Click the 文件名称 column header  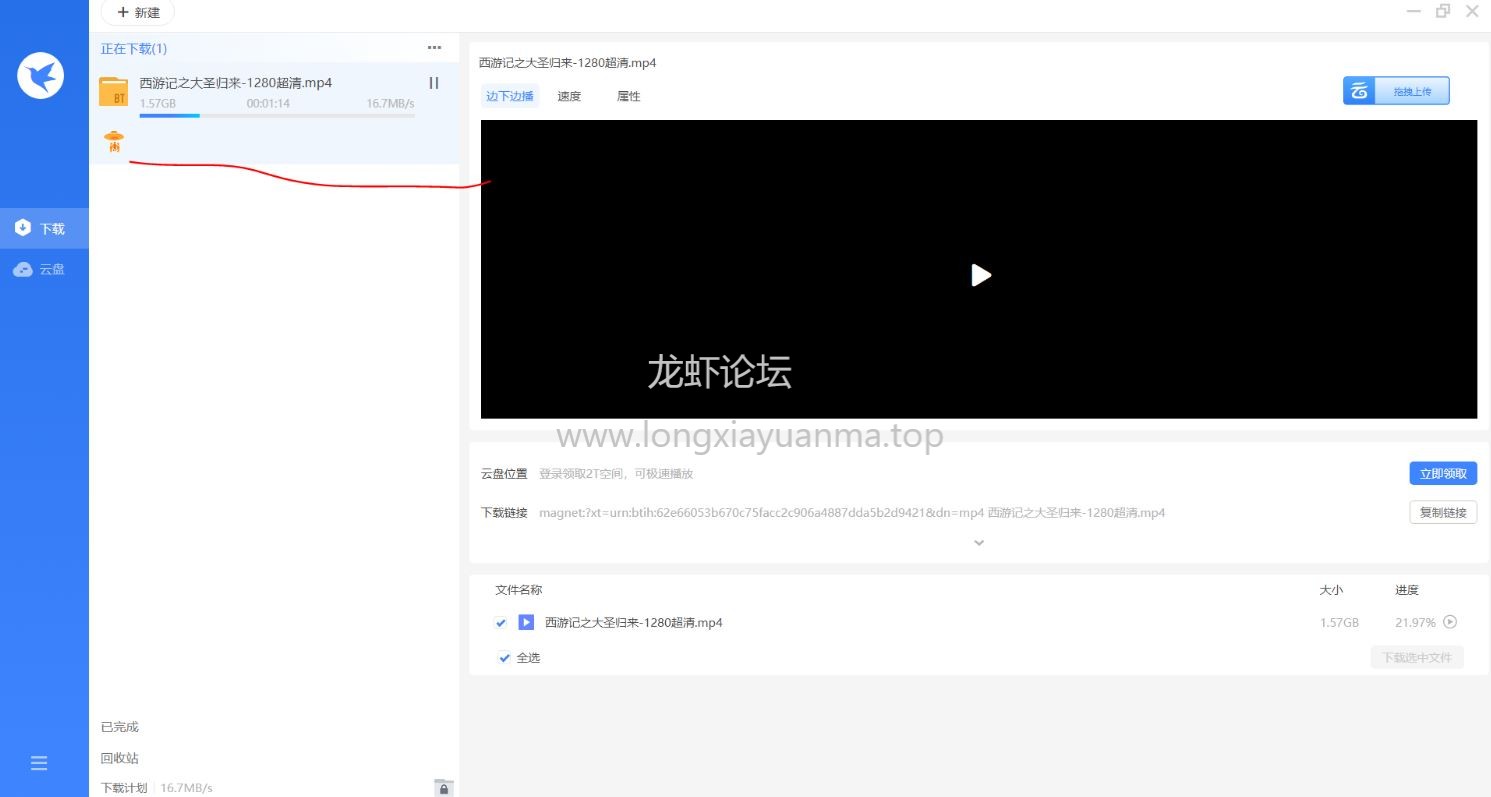519,590
